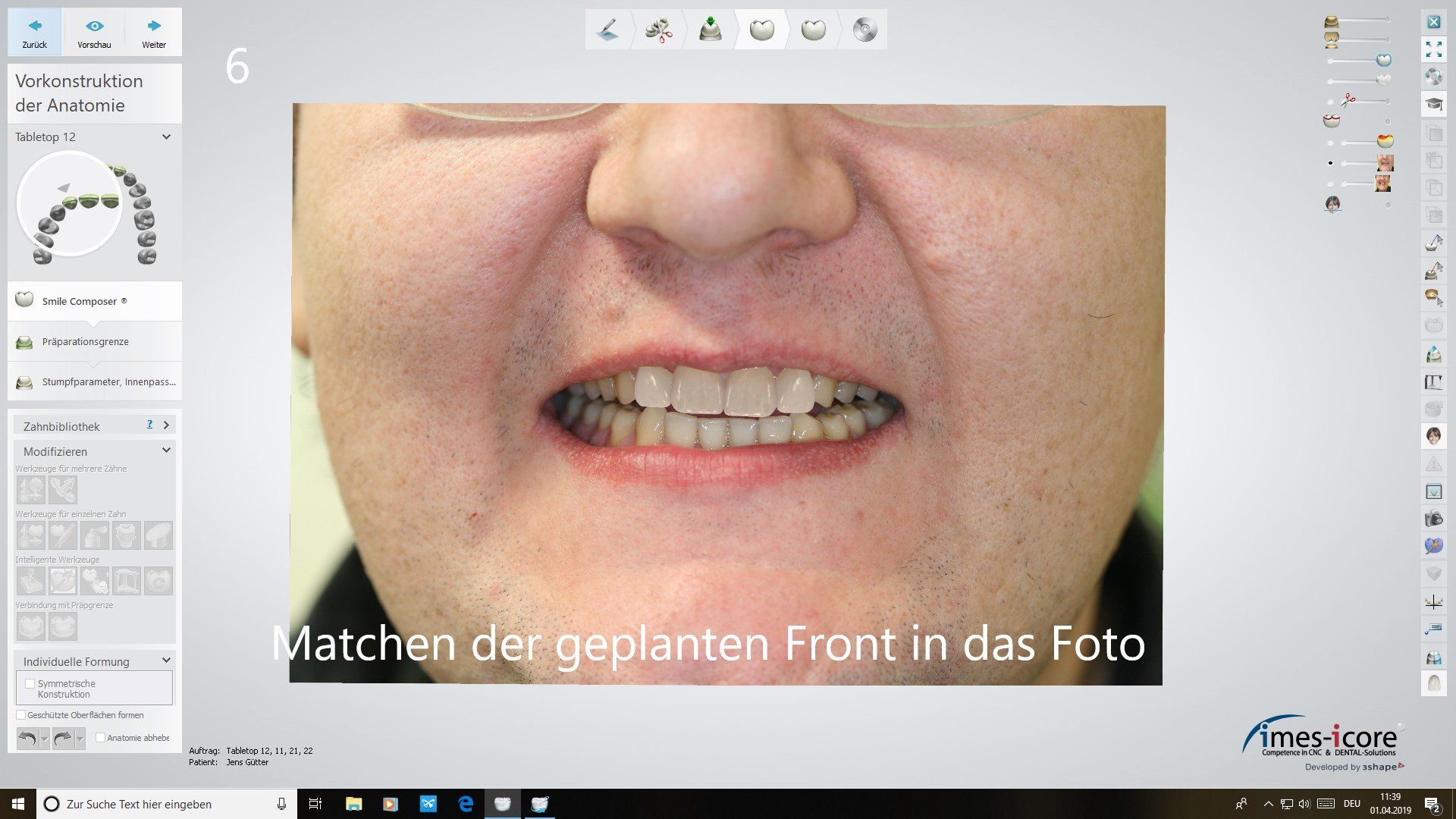The height and width of the screenshot is (819, 1456).
Task: Toggle Anatomie abheben checkbox
Action: pos(100,737)
